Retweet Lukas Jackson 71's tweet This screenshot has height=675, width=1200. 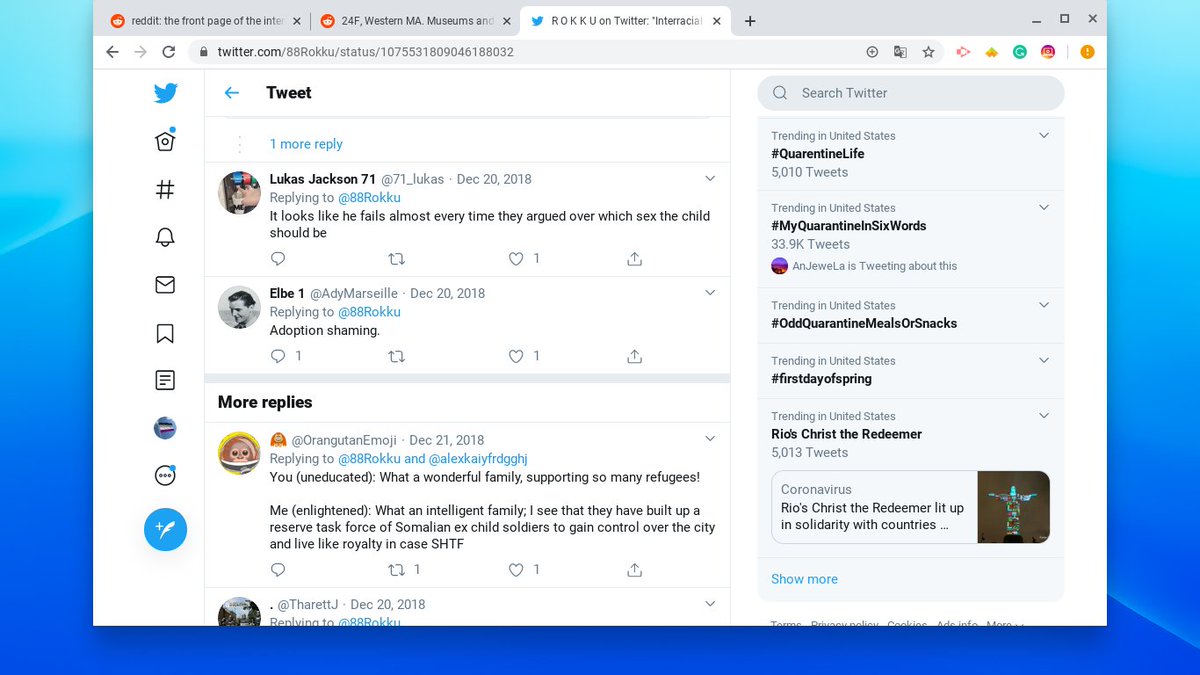coord(396,259)
